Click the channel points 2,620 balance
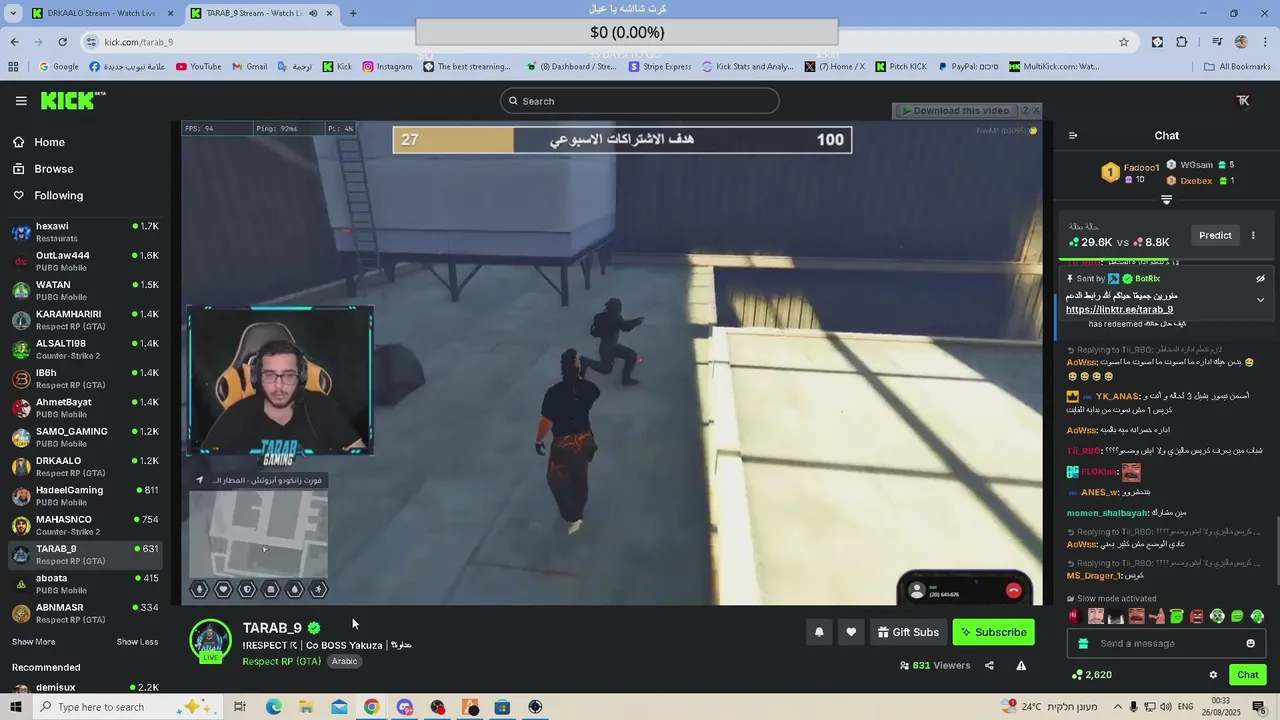The width and height of the screenshot is (1280, 720). tap(1091, 675)
